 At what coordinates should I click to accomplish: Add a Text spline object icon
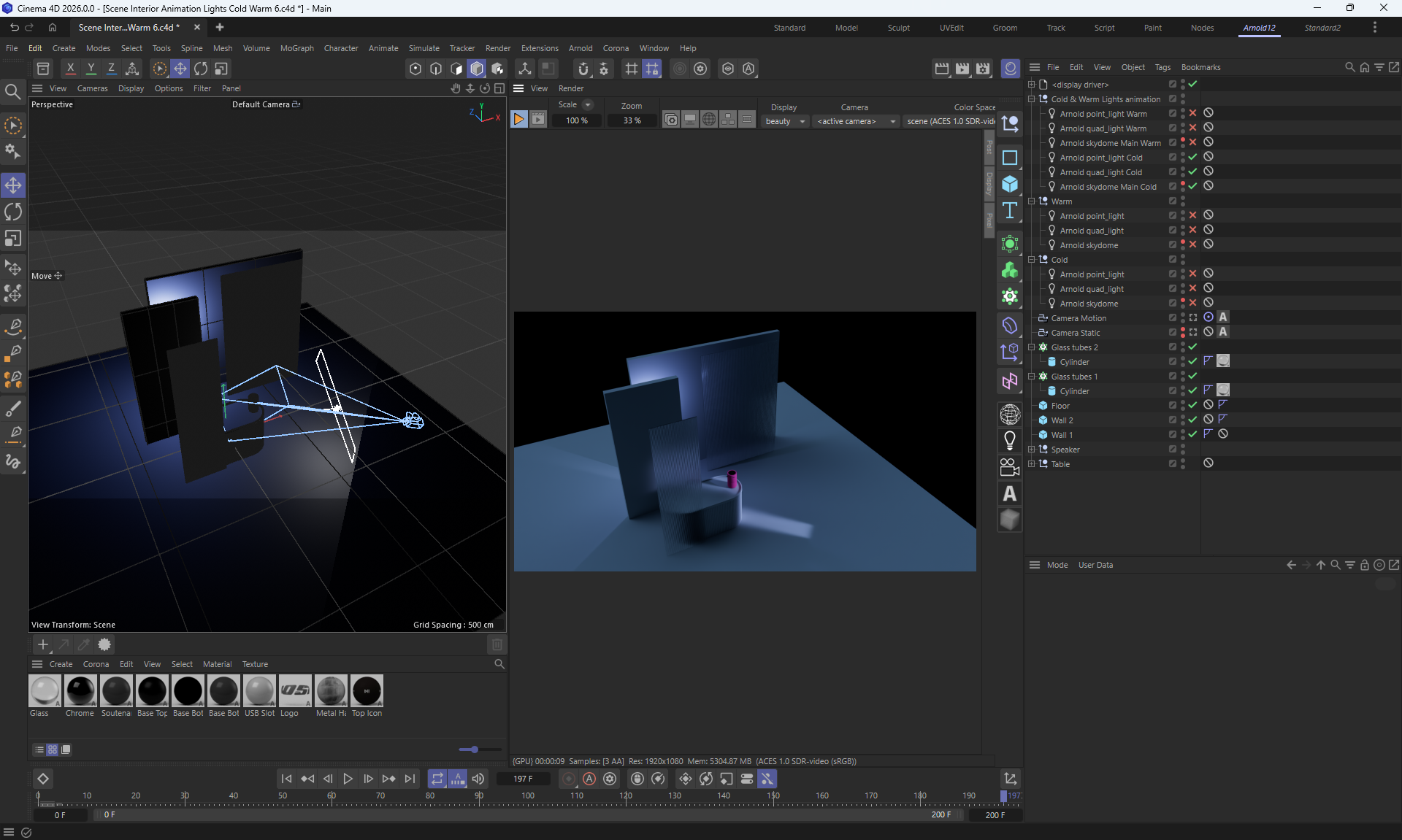(x=1010, y=211)
